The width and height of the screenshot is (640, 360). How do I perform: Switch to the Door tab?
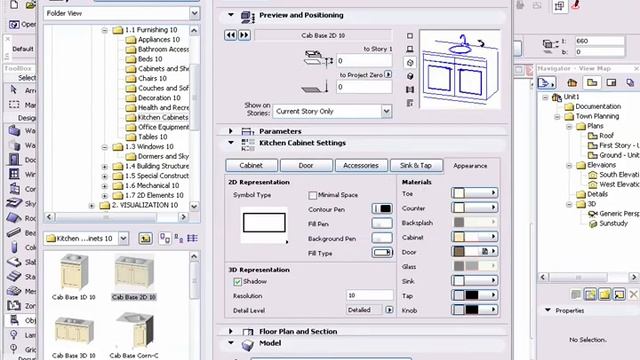click(306, 165)
